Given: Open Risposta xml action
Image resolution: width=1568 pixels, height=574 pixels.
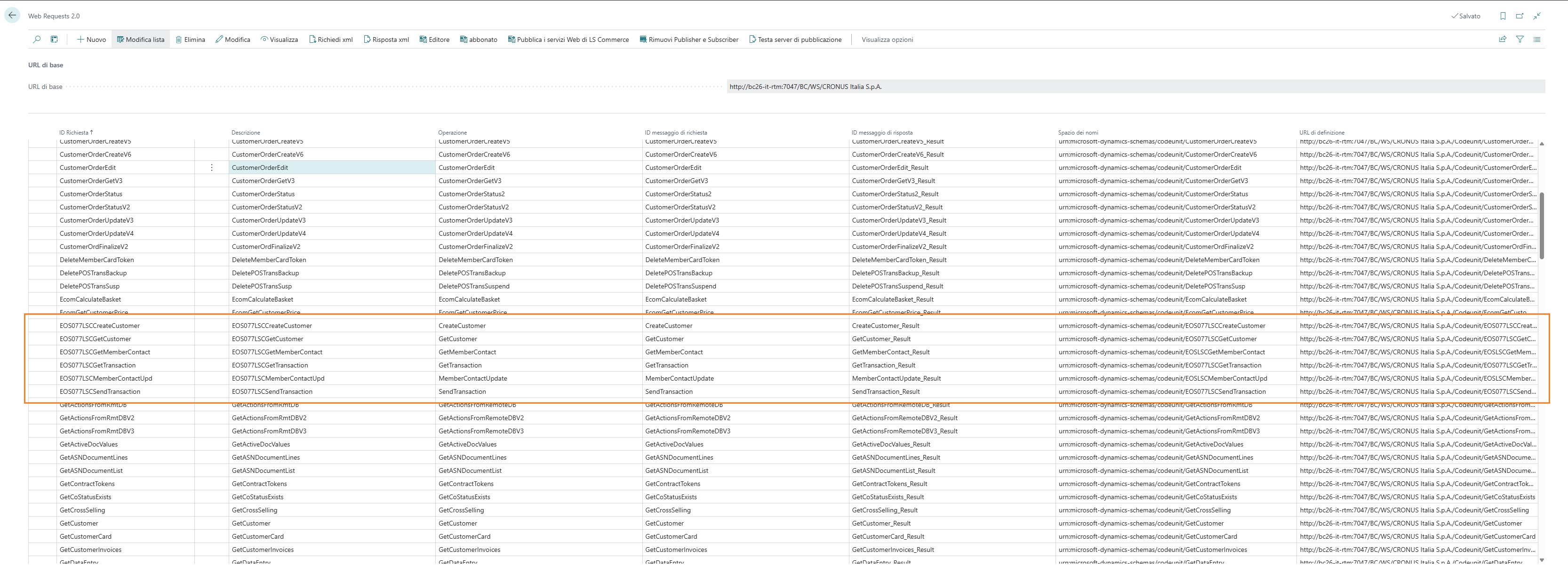Looking at the screenshot, I should point(386,40).
